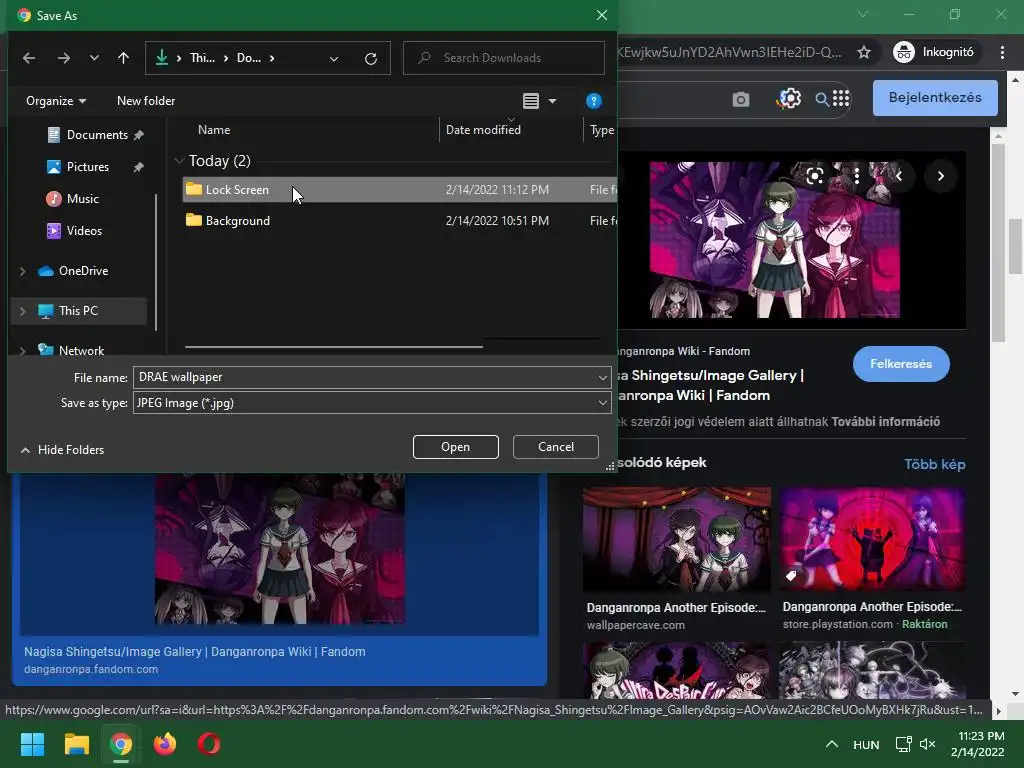Click muted volume tray icon
This screenshot has height=768, width=1024.
[927, 744]
